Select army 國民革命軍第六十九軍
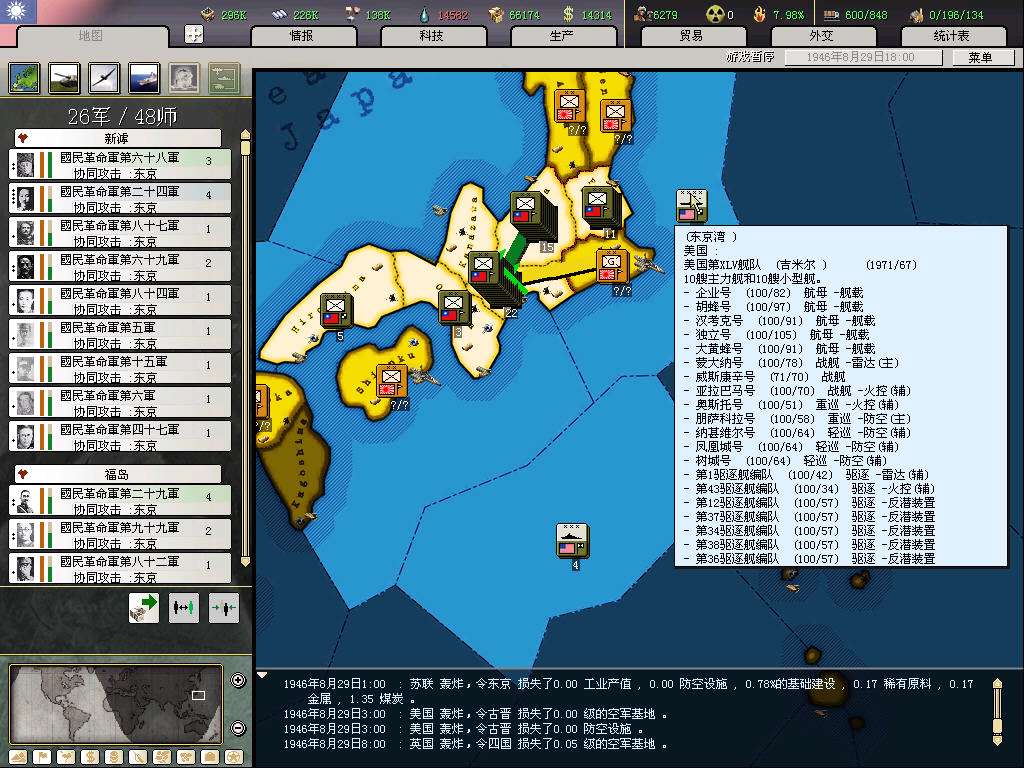This screenshot has height=768, width=1024. coord(120,266)
